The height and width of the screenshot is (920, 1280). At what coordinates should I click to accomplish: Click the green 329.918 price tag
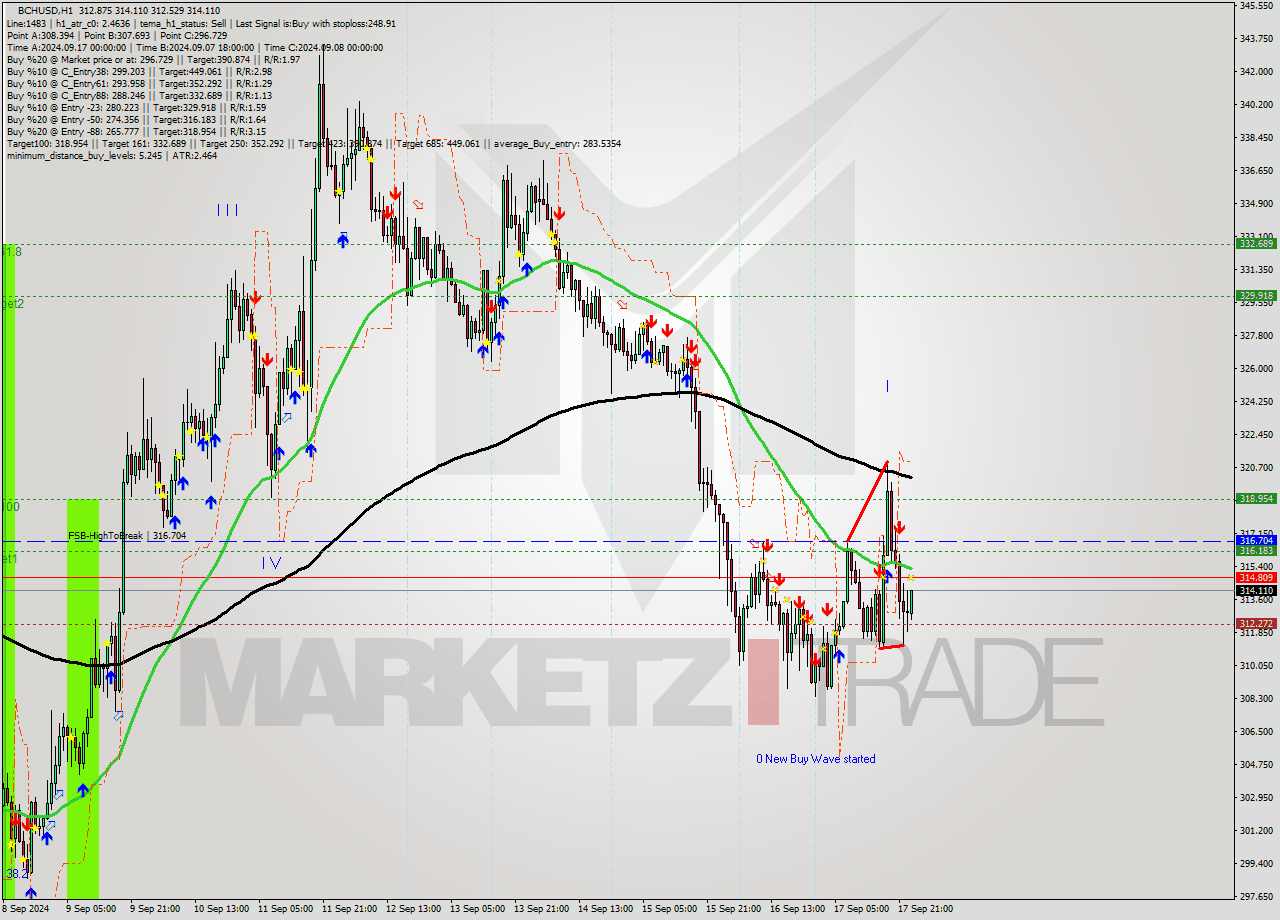pos(1256,295)
